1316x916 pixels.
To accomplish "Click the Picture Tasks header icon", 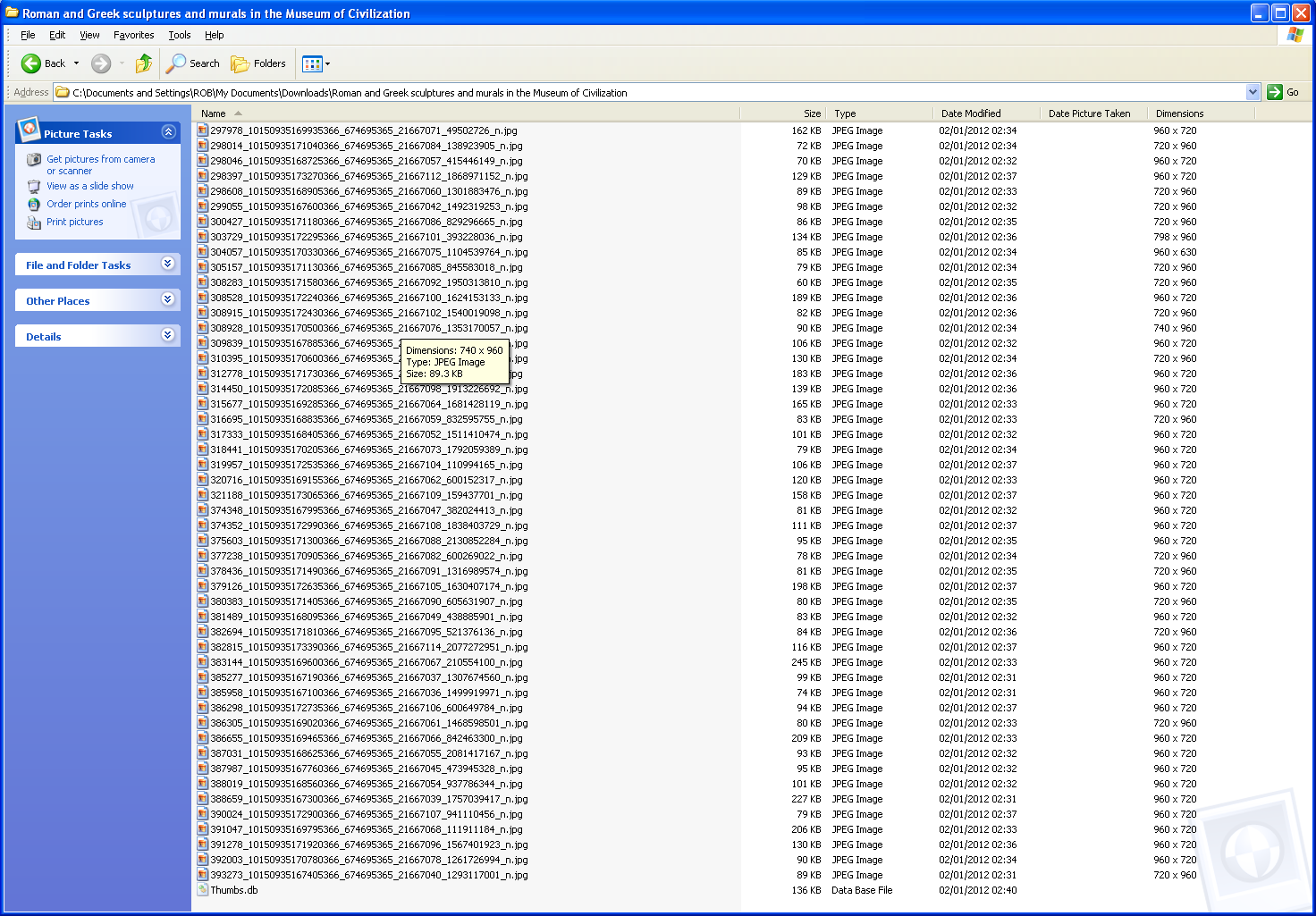I will click(30, 130).
